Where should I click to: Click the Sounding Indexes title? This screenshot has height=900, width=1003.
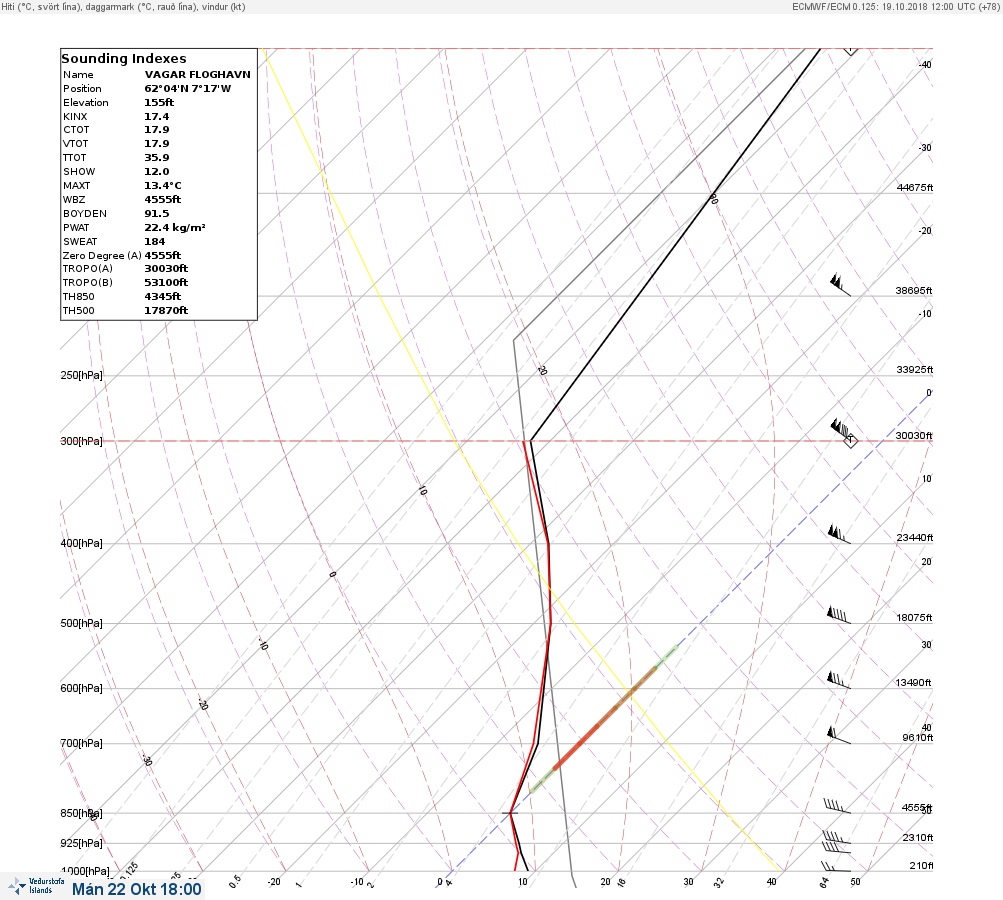(123, 58)
